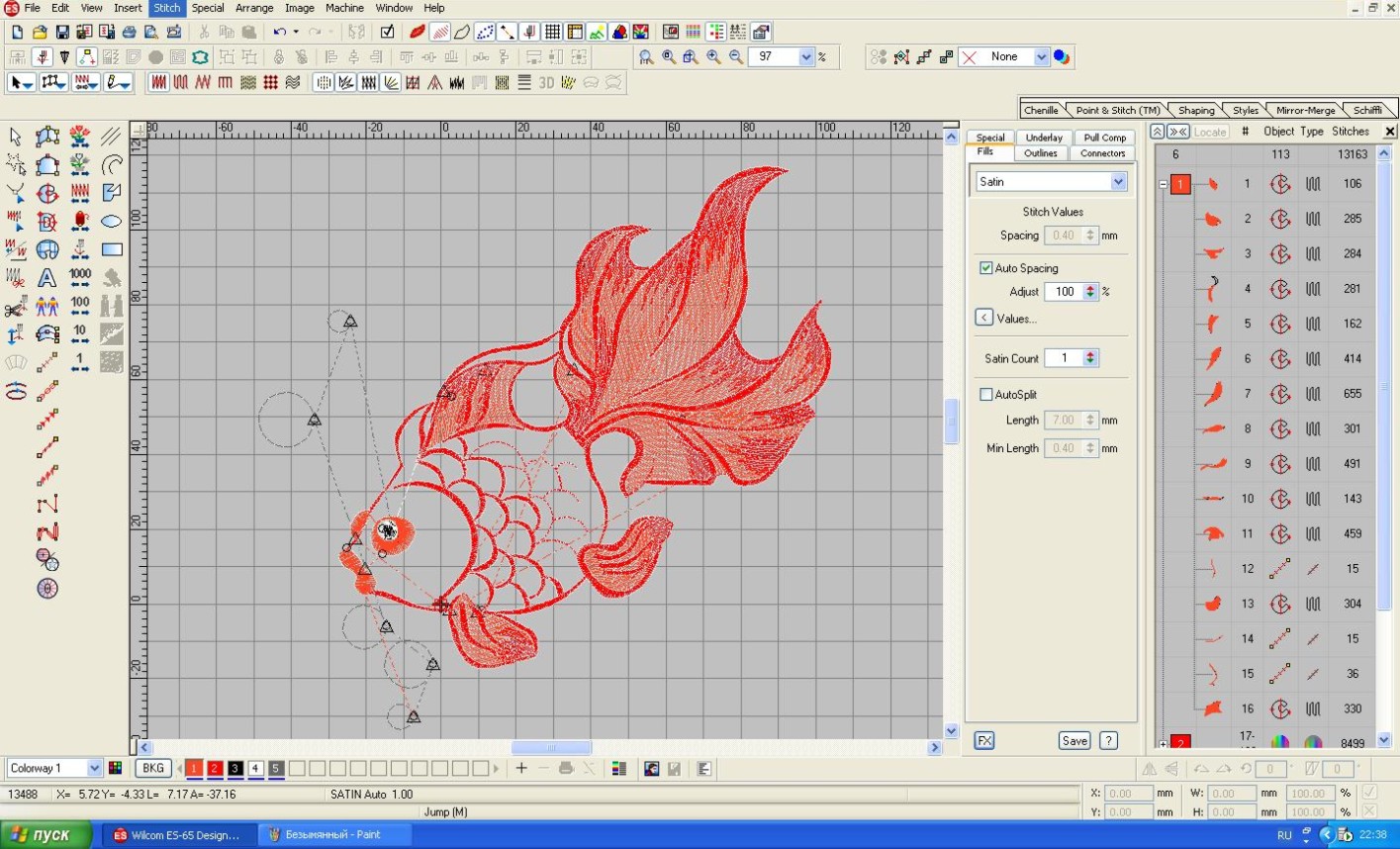Open the zoom percentage dropdown showing 97

tap(806, 57)
